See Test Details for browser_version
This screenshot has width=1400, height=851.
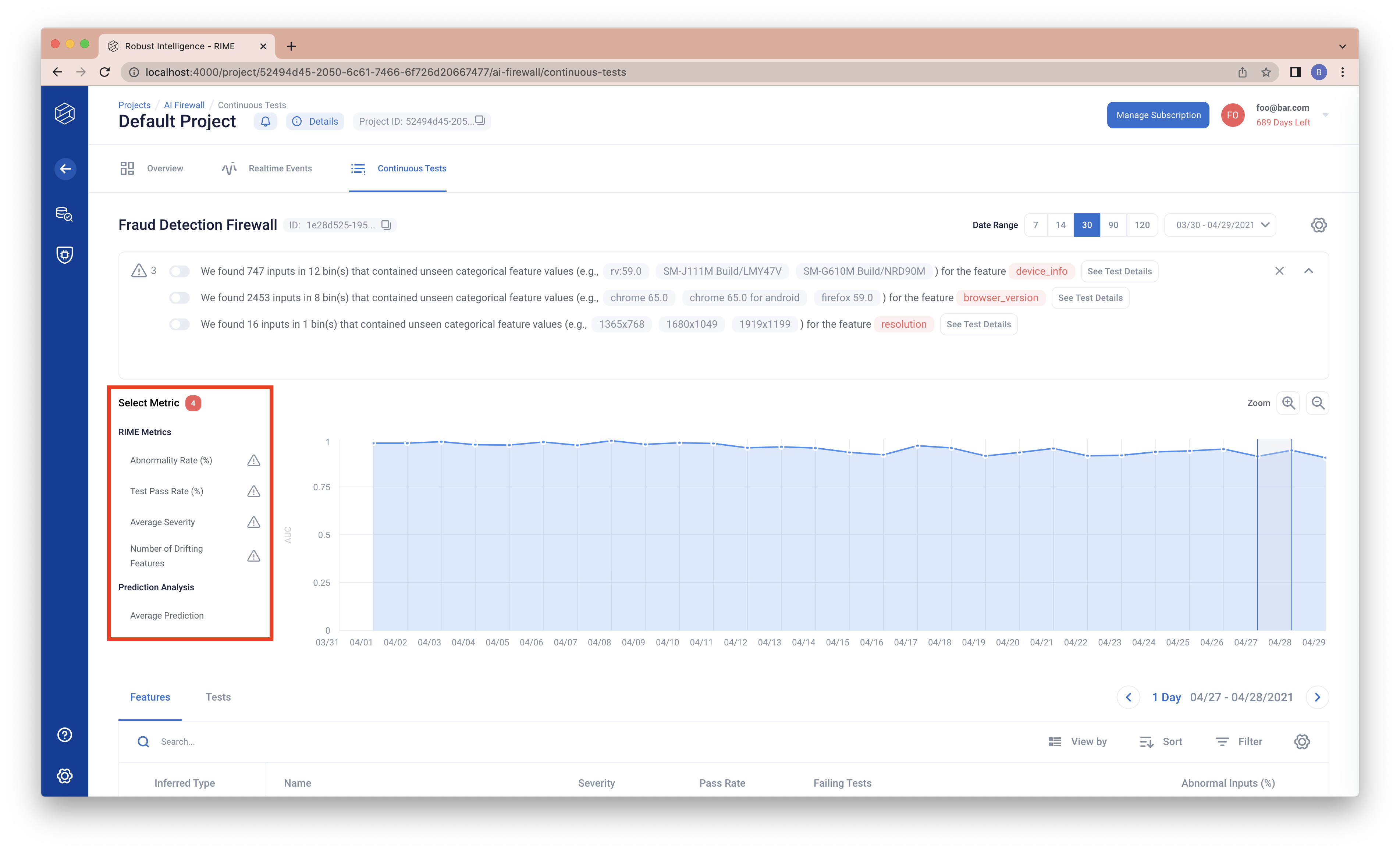(1090, 298)
